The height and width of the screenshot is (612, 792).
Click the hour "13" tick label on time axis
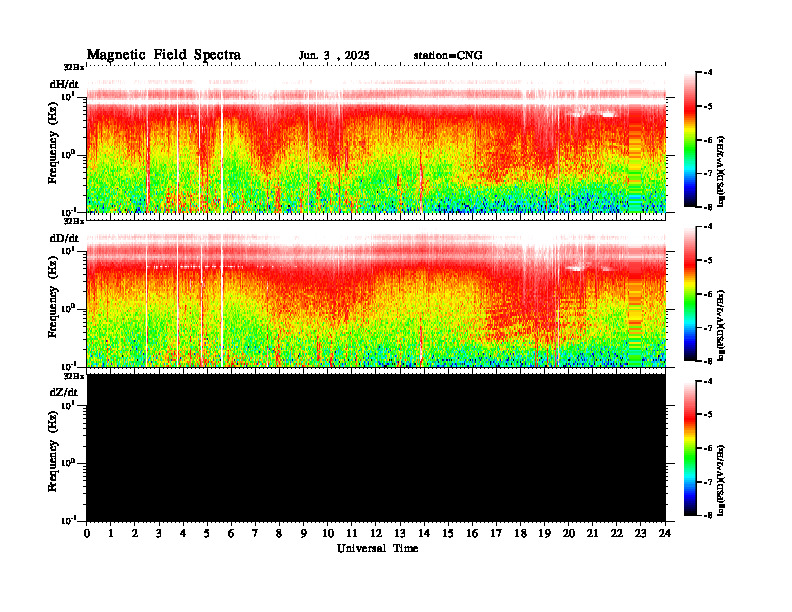pyautogui.click(x=400, y=533)
